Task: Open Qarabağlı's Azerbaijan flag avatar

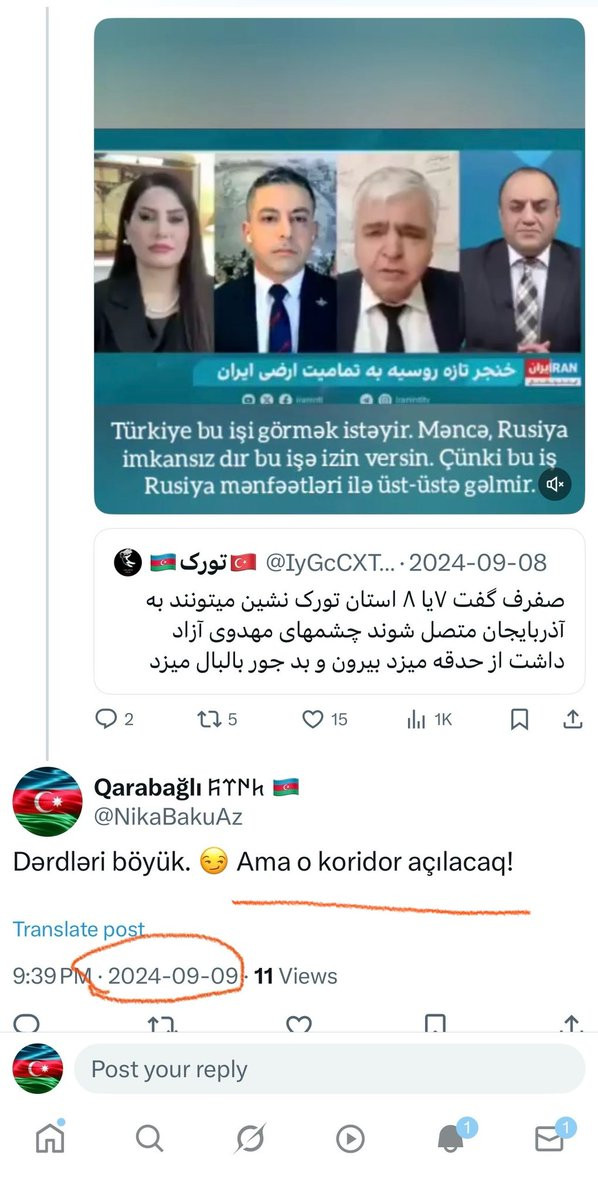Action: coord(47,802)
